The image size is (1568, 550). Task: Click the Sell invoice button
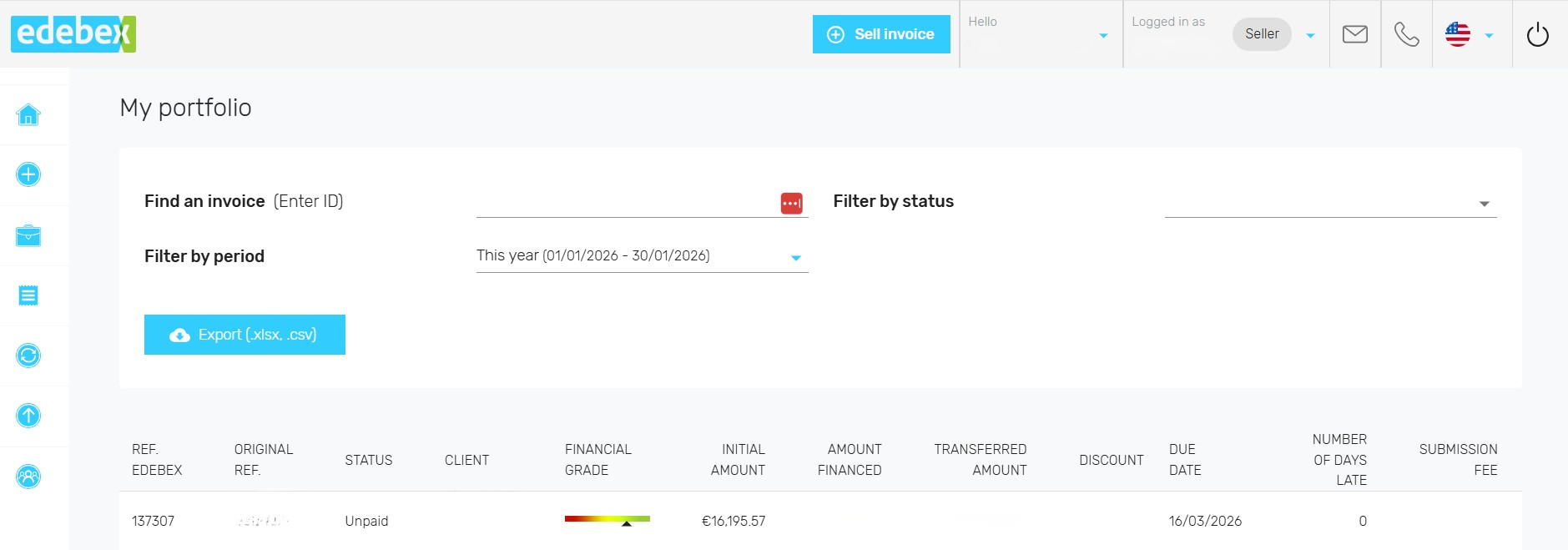pos(881,34)
